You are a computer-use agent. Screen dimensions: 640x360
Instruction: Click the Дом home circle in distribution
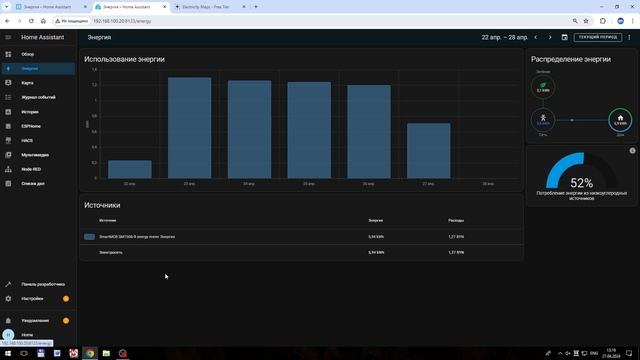620,120
